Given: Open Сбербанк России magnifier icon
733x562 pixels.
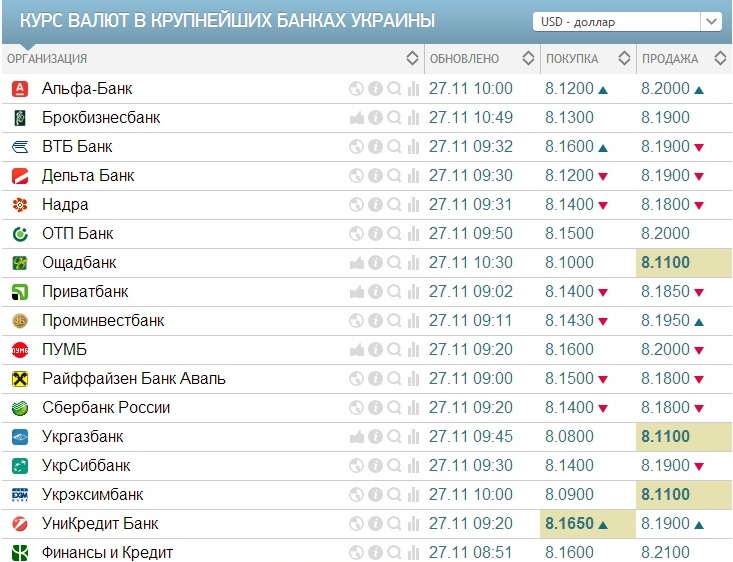Looking at the screenshot, I should point(395,407).
